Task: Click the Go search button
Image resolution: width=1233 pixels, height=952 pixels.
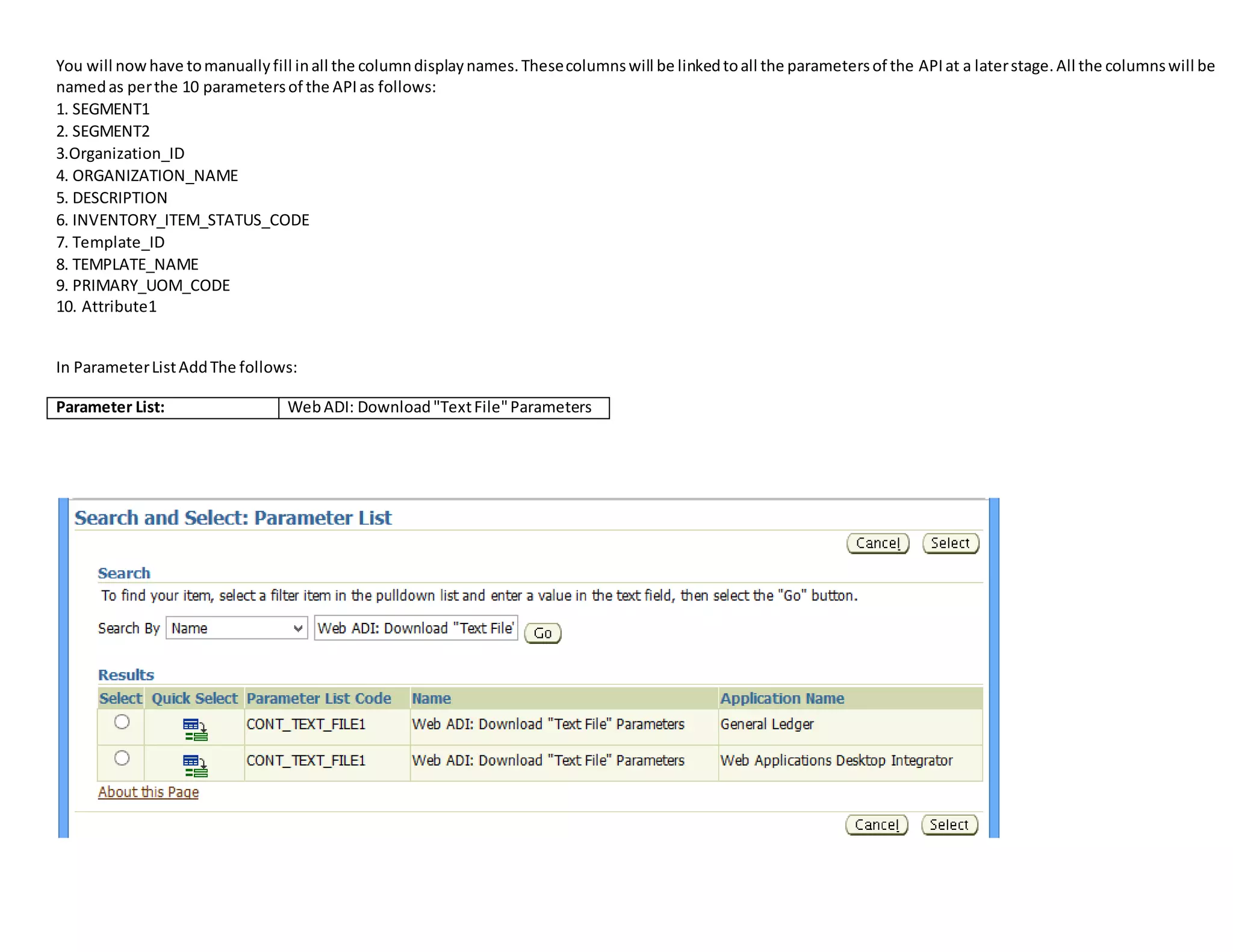Action: [542, 633]
